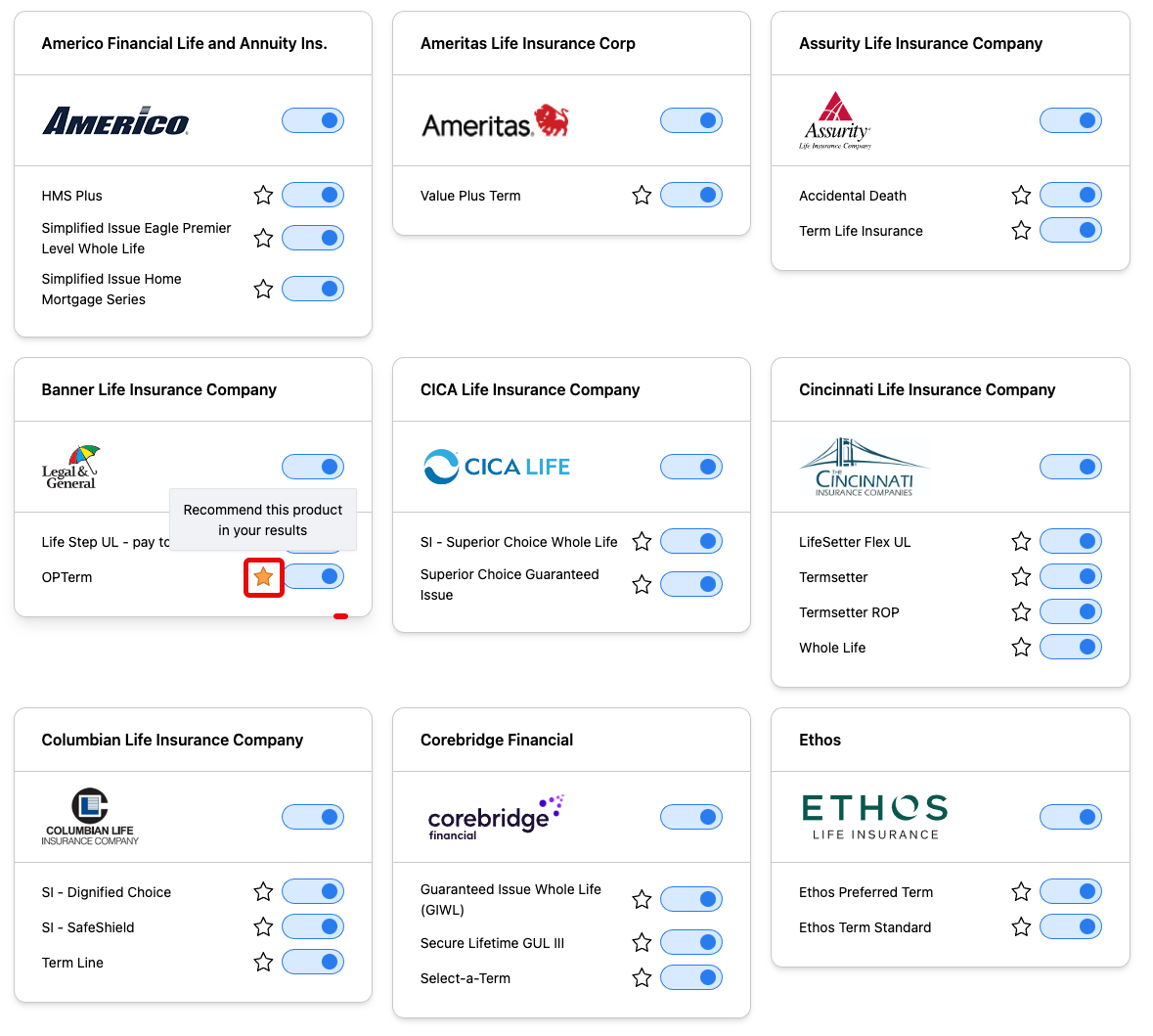The width and height of the screenshot is (1153, 1036).
Task: Click the Assurity logo image
Action: click(835, 120)
